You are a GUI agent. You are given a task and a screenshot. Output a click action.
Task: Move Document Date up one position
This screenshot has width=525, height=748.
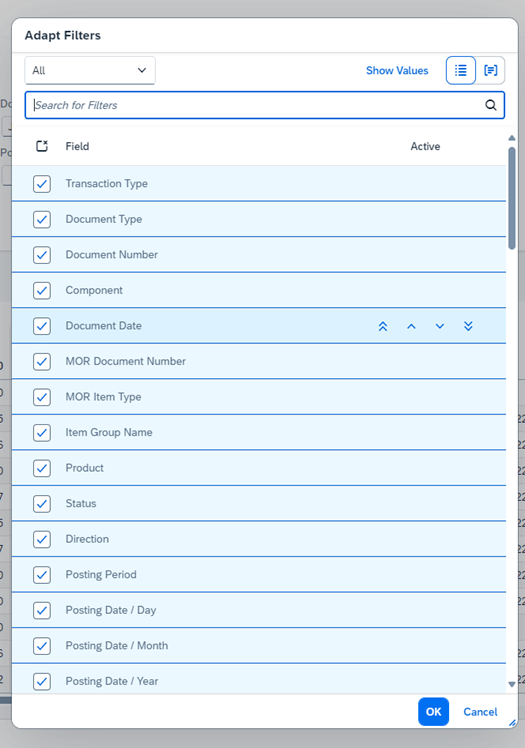coord(411,326)
